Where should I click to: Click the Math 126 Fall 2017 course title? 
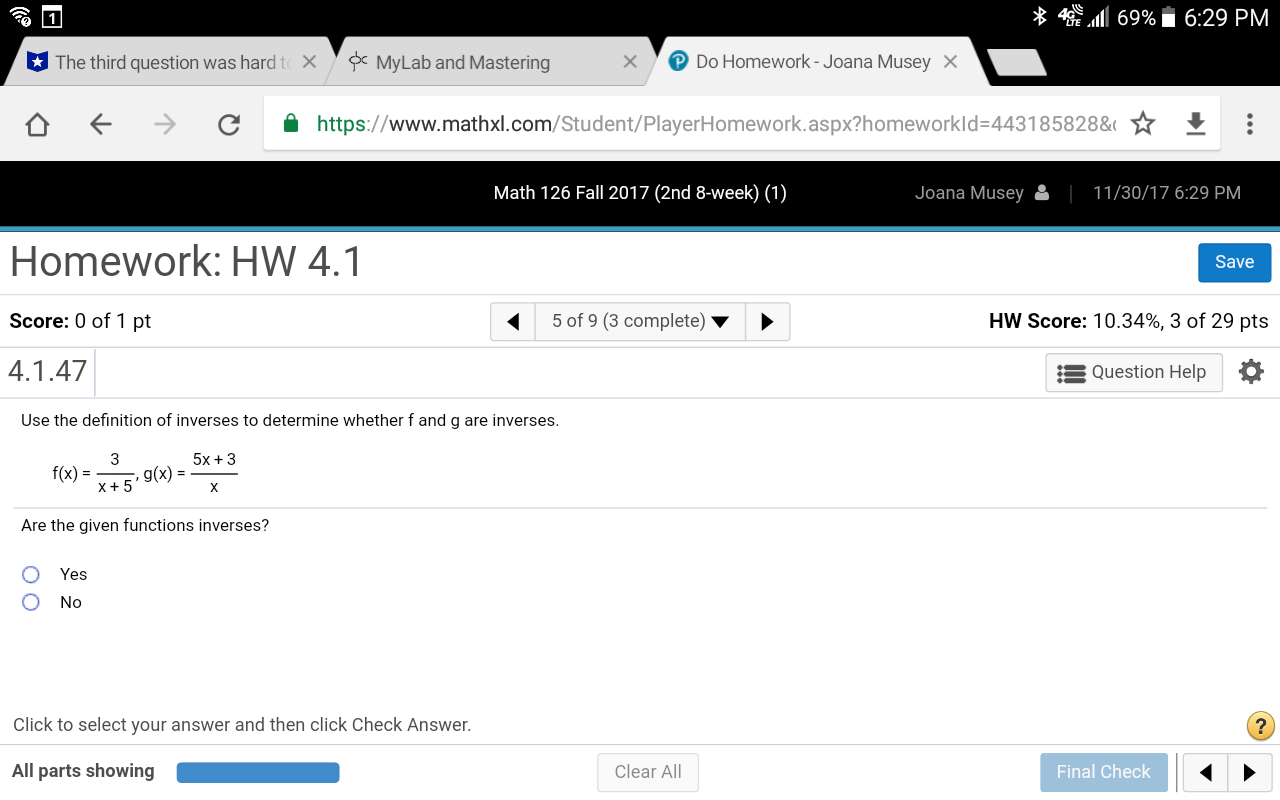pos(640,193)
